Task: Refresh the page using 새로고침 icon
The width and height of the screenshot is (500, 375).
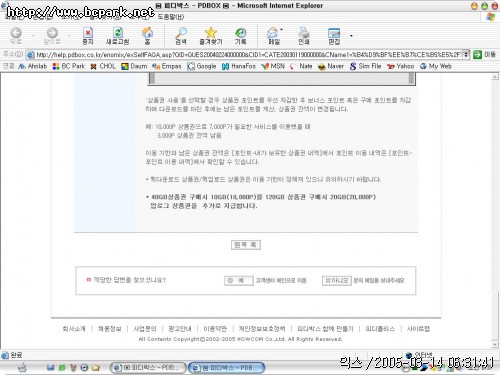Action: (117, 36)
